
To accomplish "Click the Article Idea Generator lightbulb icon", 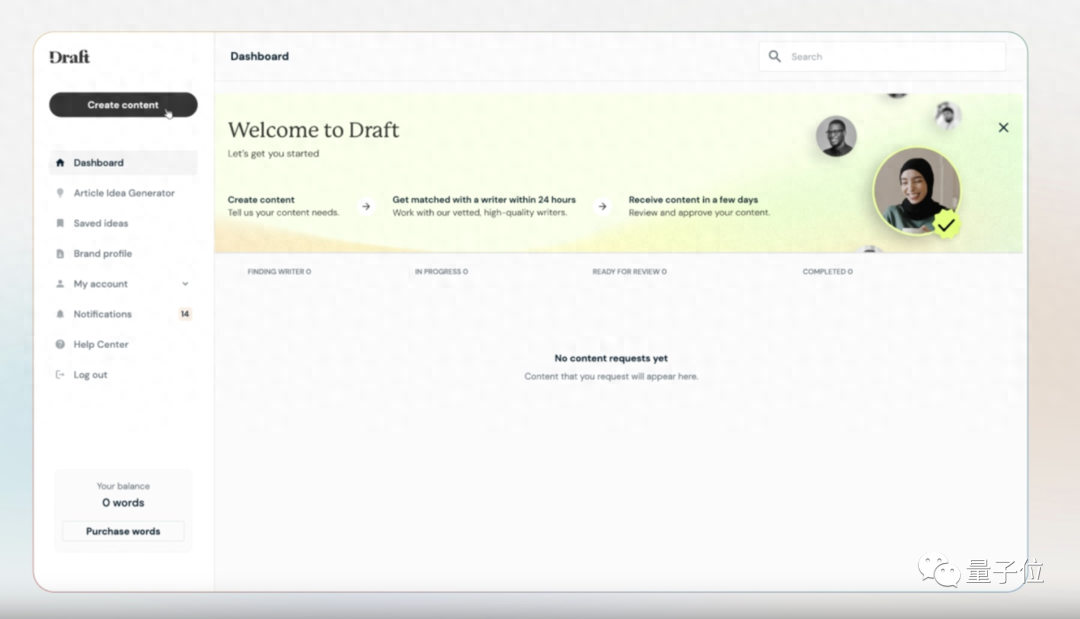I will [60, 193].
